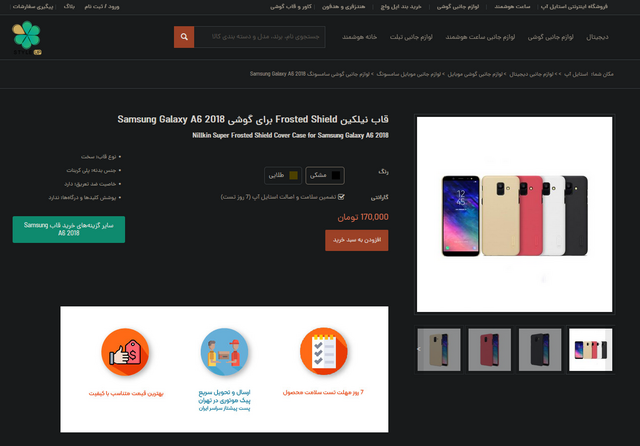Image resolution: width=640 pixels, height=446 pixels.
Task: Open the Style Up clover logo
Action: tap(27, 38)
